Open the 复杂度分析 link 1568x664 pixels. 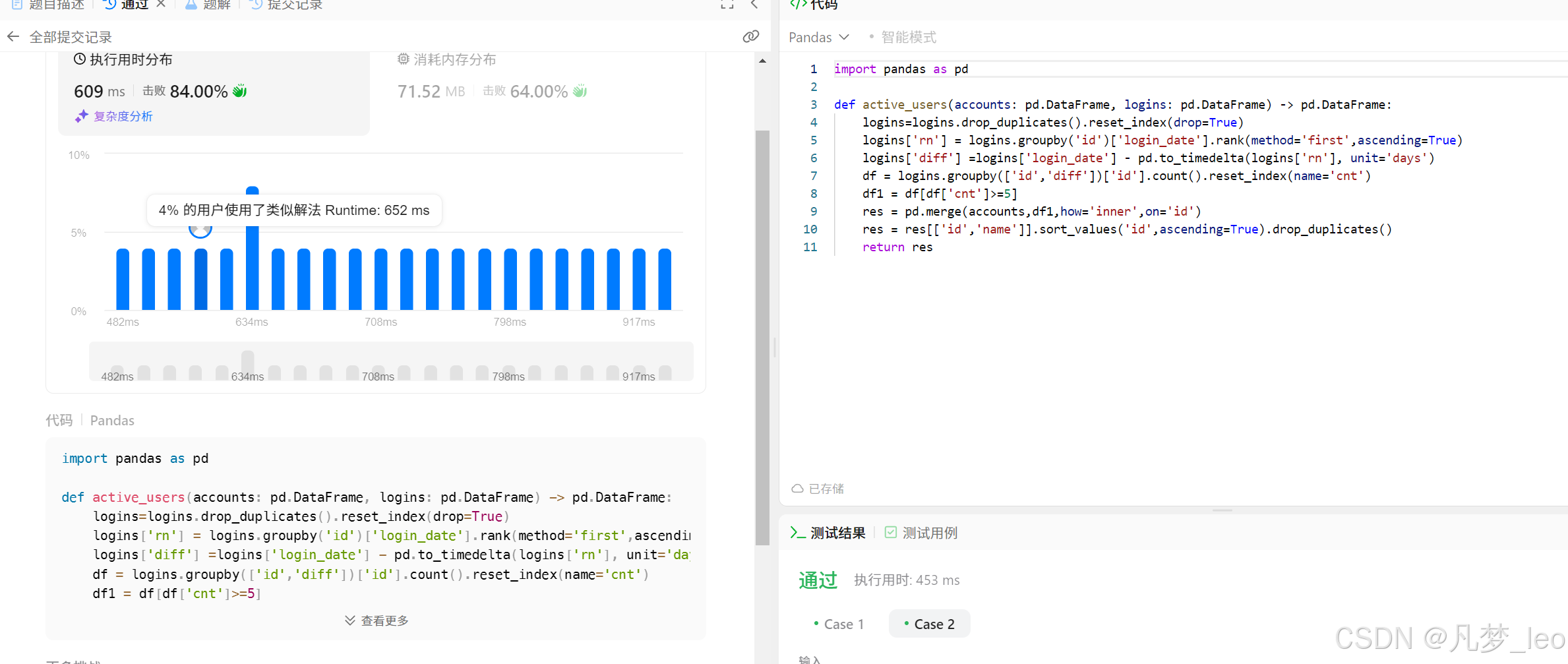click(123, 116)
